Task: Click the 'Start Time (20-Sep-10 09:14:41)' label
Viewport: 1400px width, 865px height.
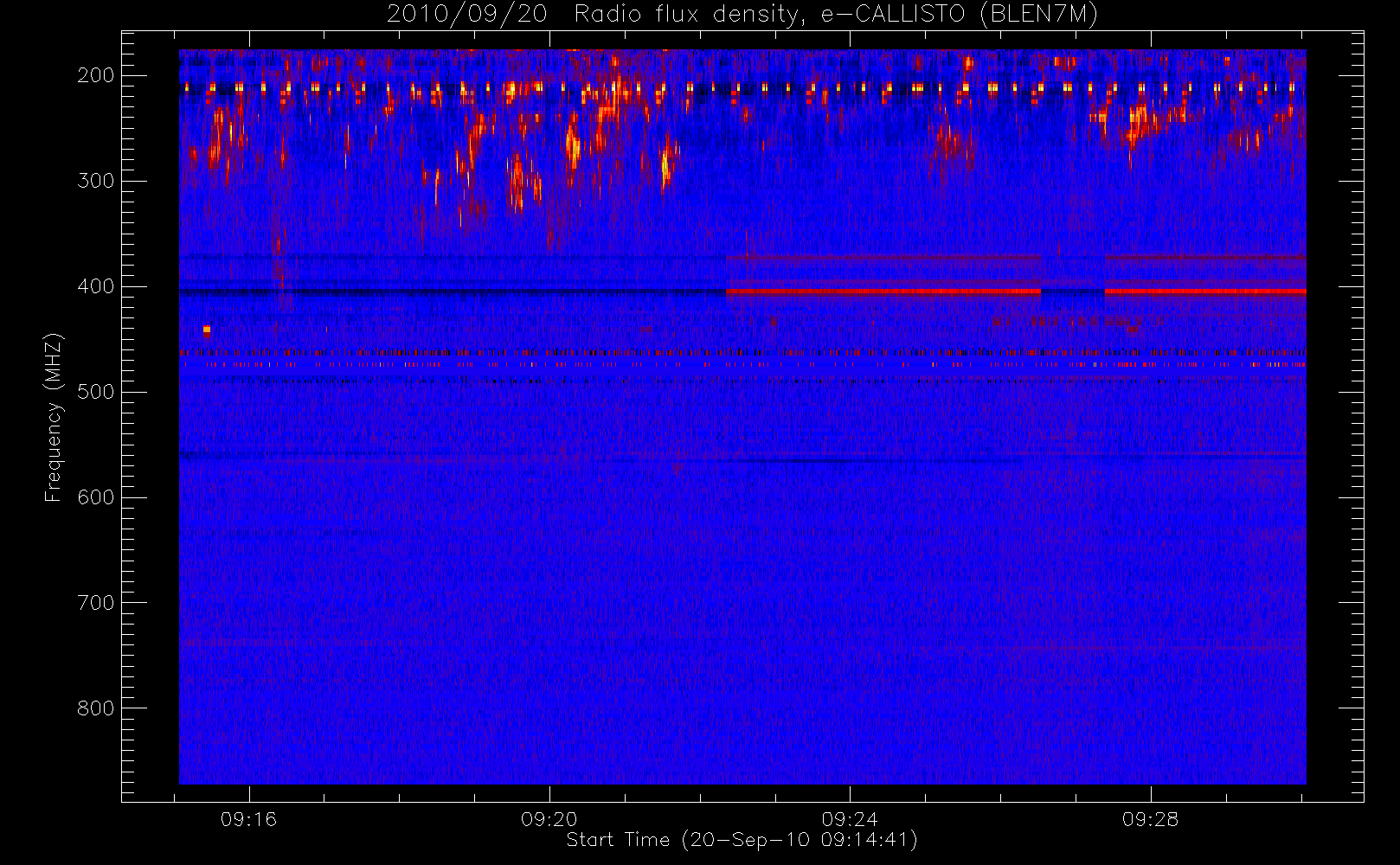Action: pyautogui.click(x=742, y=840)
